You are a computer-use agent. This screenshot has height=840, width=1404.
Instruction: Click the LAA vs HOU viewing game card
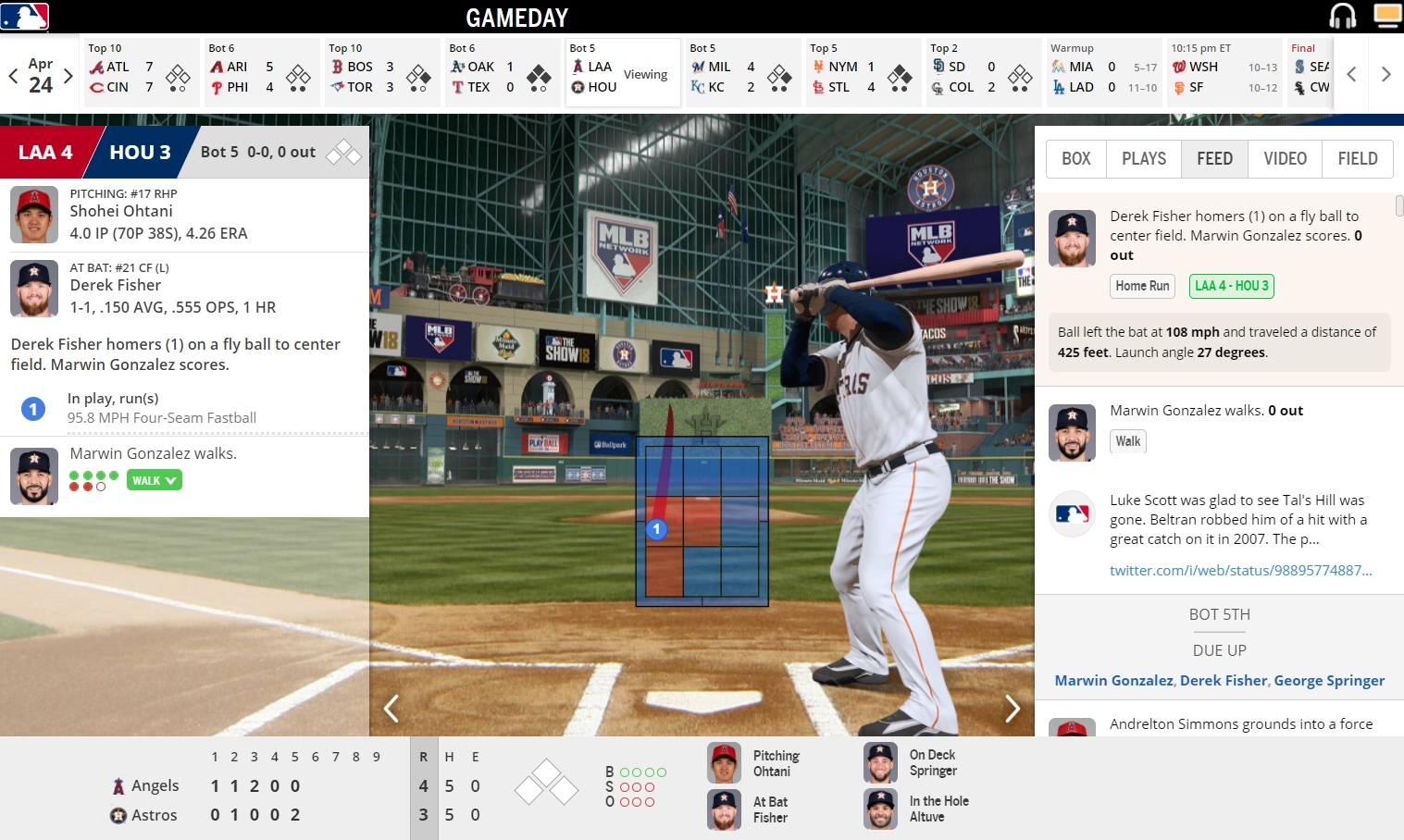tap(623, 72)
